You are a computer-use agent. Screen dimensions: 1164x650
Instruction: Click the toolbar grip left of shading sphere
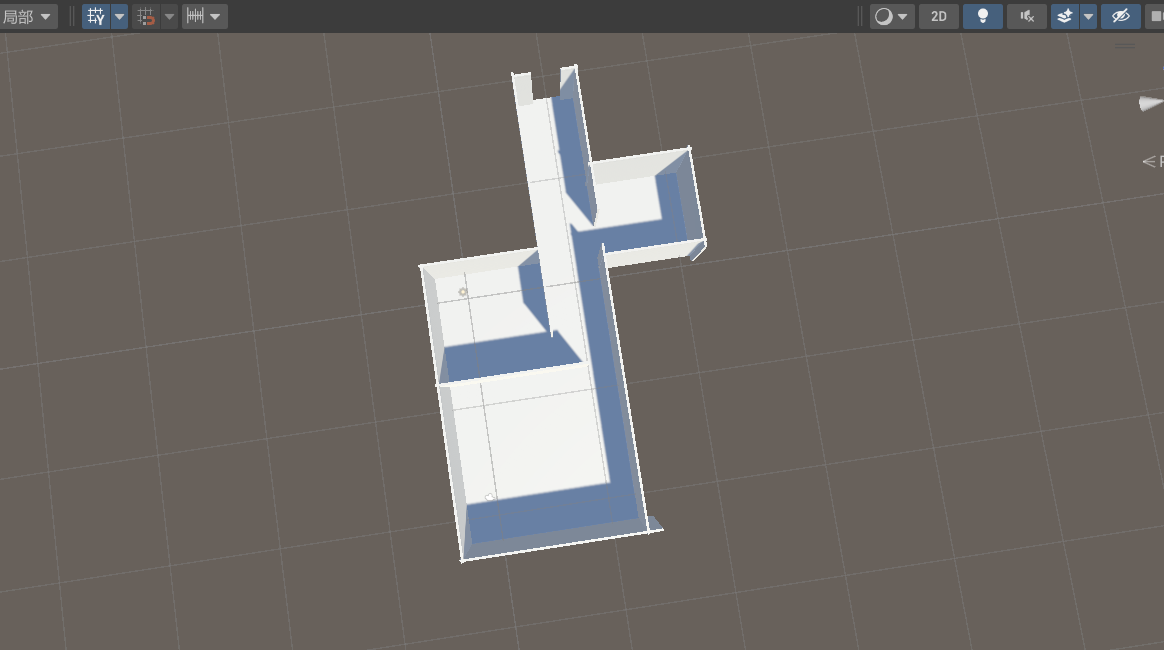click(x=860, y=16)
